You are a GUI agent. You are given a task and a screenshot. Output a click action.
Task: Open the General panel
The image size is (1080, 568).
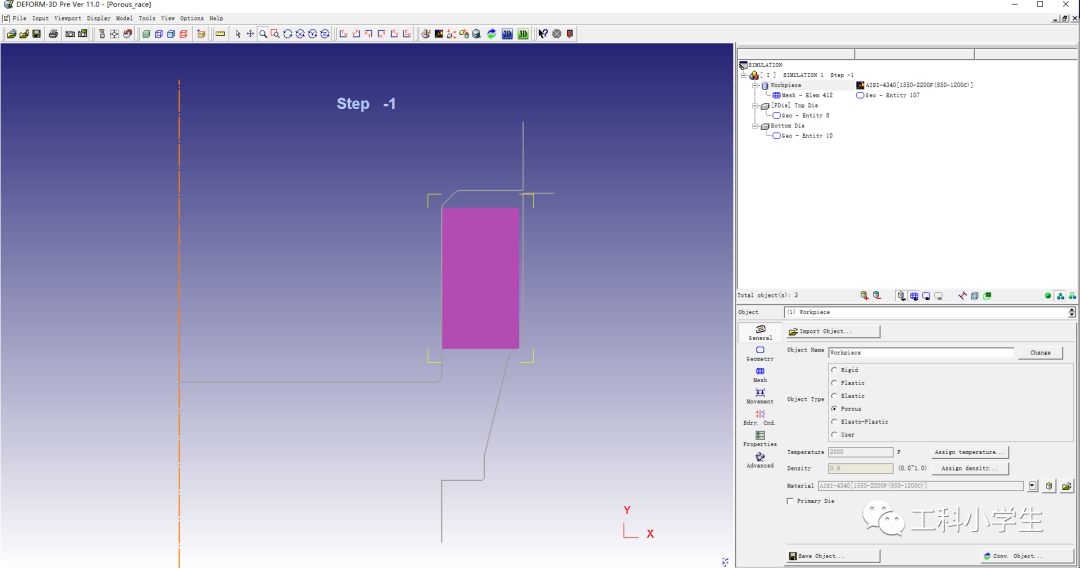tap(760, 333)
